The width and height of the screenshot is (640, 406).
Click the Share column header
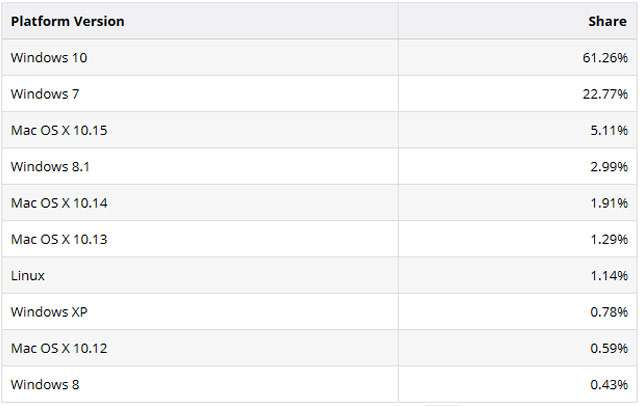pyautogui.click(x=607, y=21)
